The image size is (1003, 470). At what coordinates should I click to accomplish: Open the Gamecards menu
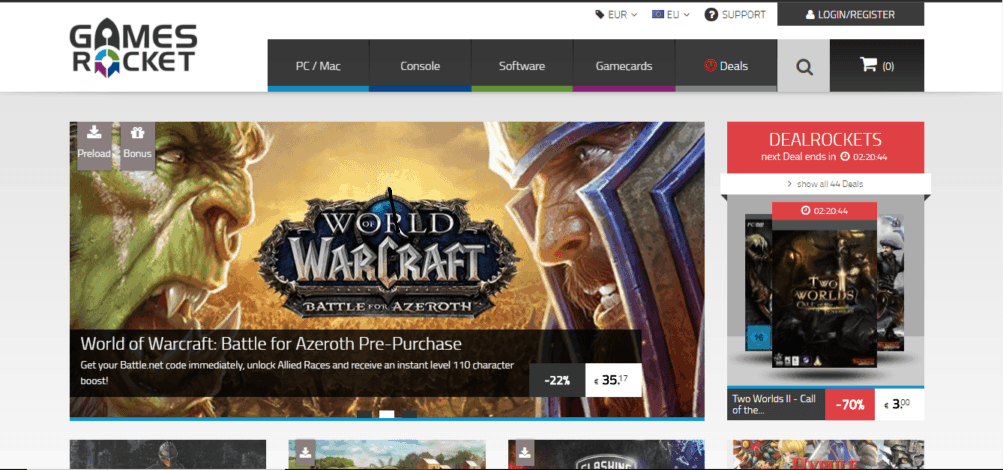tap(624, 65)
